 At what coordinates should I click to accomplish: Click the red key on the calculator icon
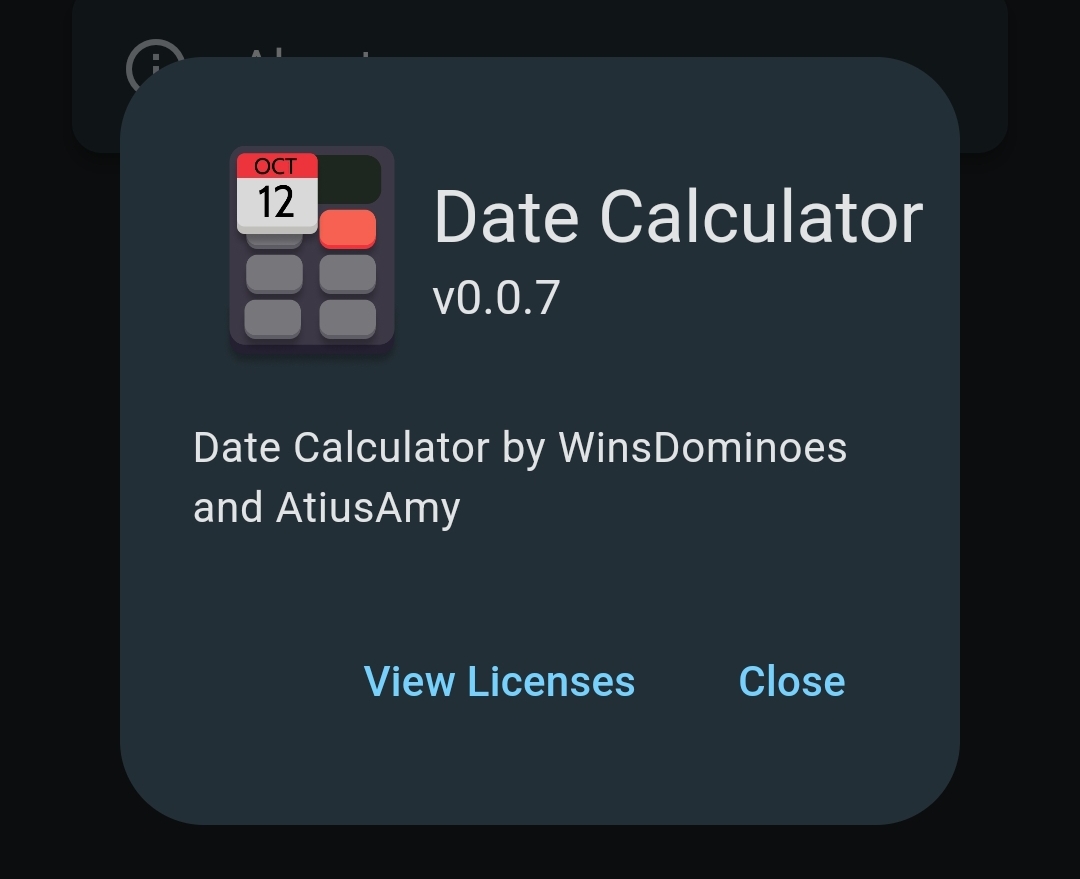coord(348,229)
